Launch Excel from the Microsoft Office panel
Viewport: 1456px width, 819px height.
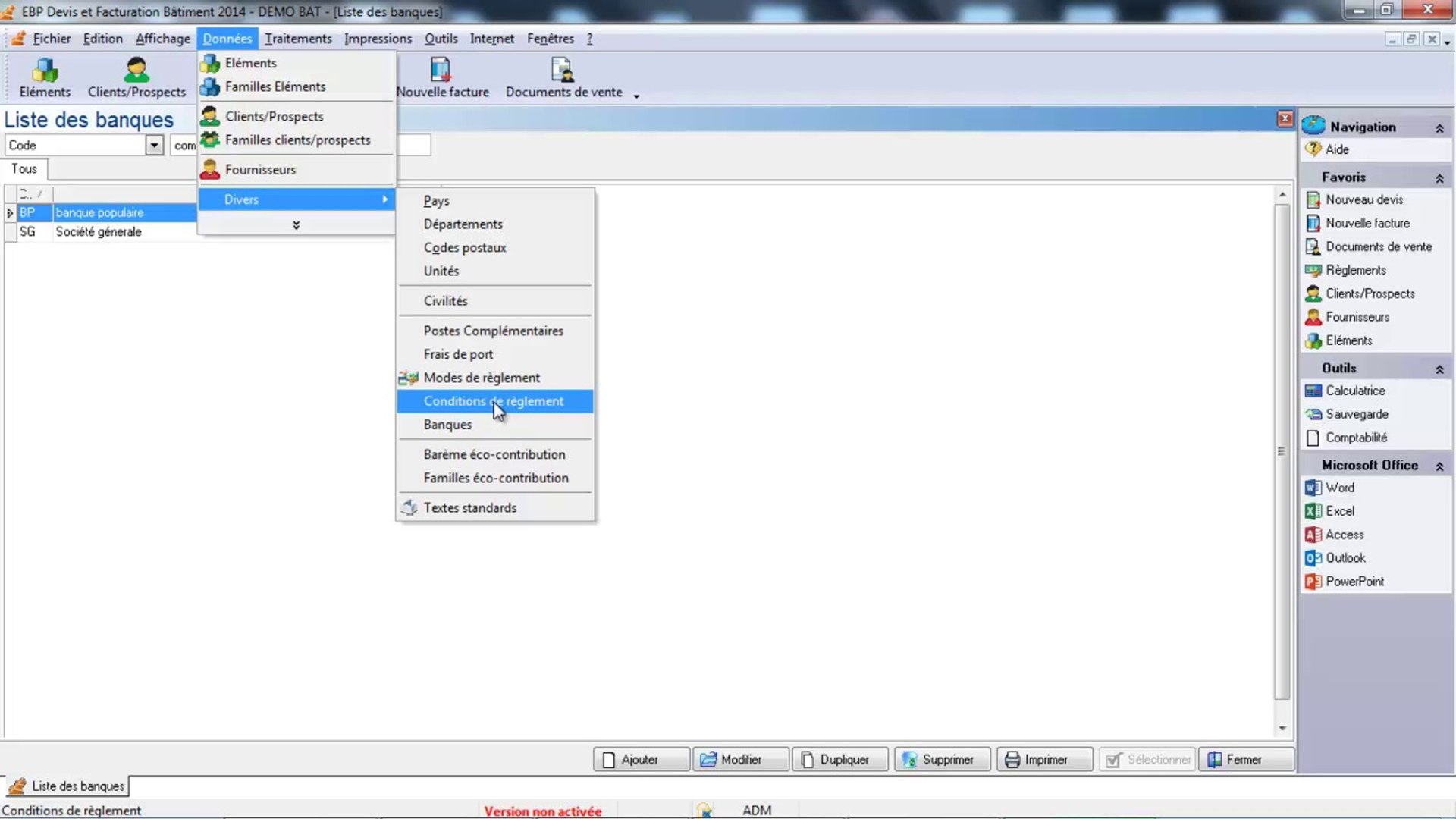pyautogui.click(x=1339, y=511)
